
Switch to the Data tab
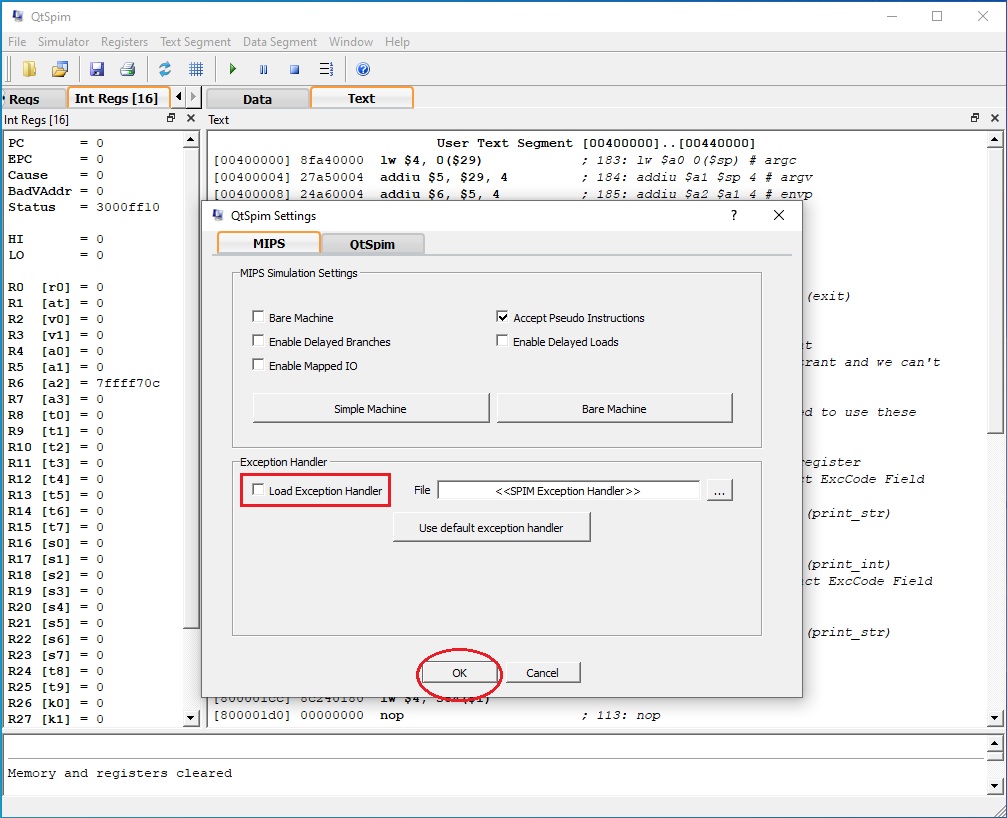click(258, 99)
